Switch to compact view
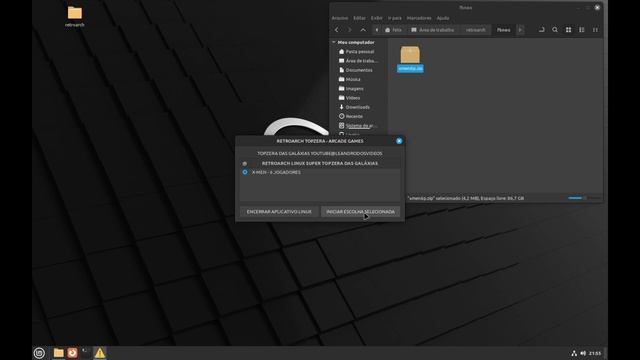 point(595,30)
